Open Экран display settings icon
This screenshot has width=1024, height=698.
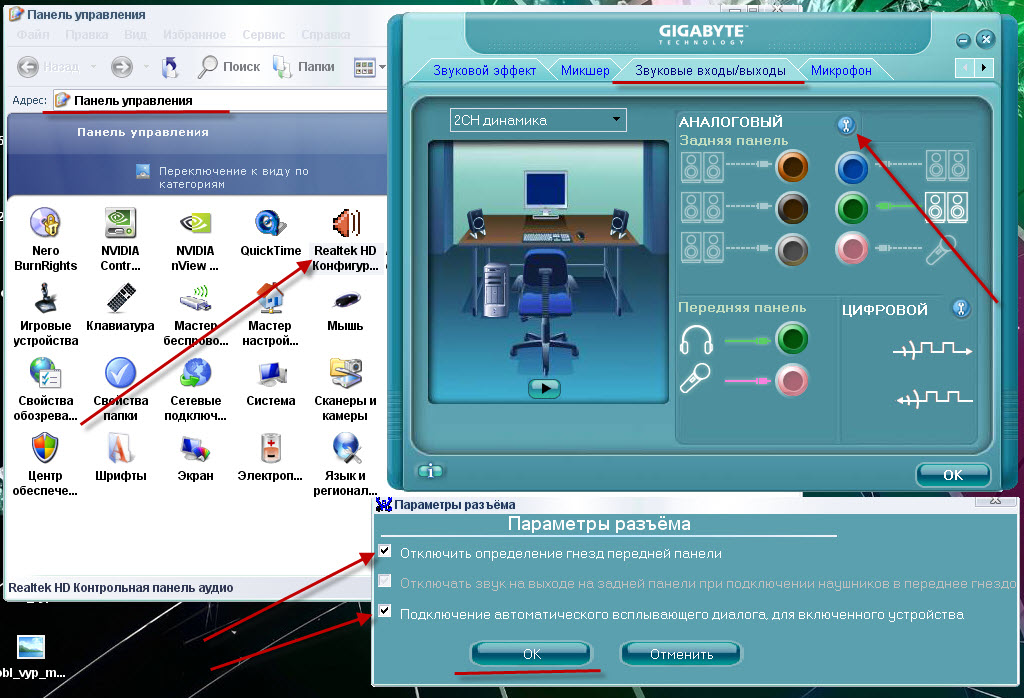[x=195, y=457]
